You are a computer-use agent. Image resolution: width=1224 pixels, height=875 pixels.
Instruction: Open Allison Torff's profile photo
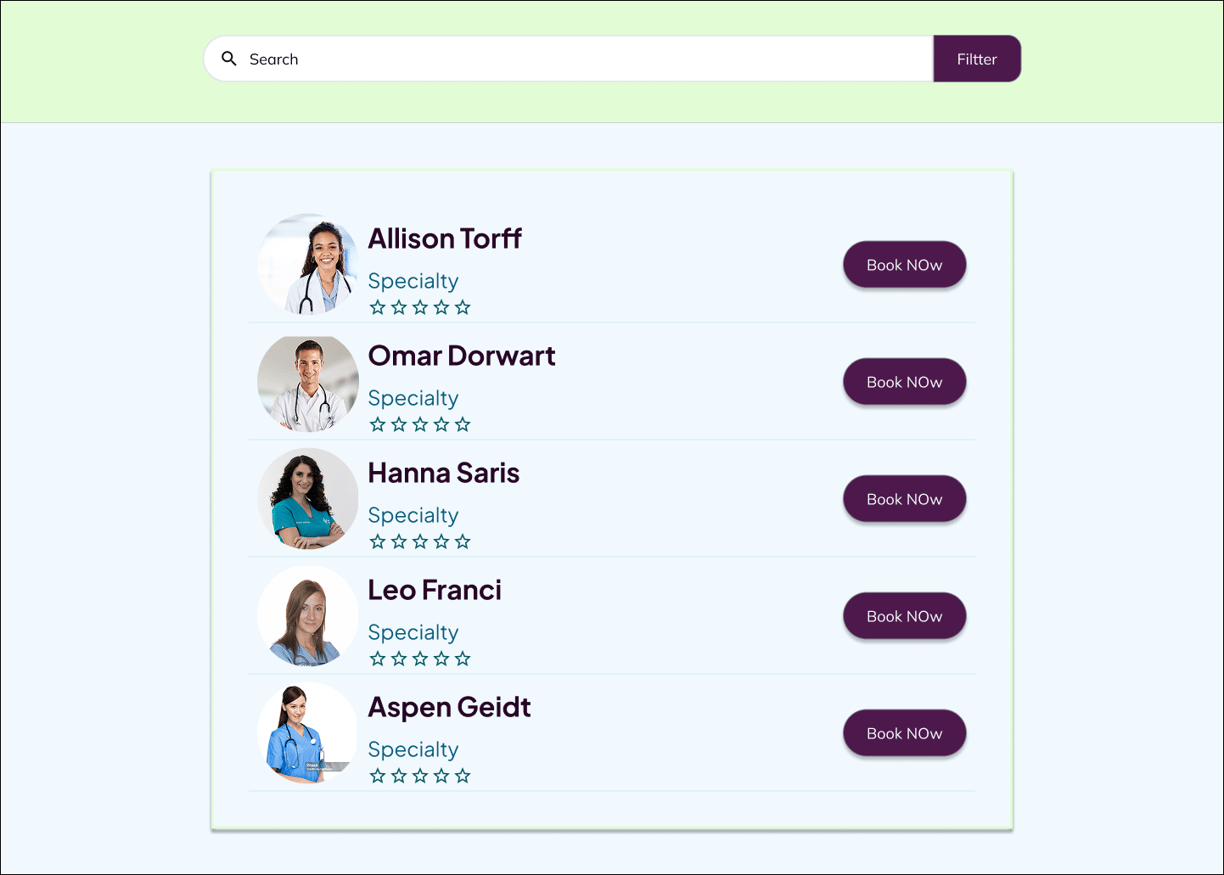point(308,264)
